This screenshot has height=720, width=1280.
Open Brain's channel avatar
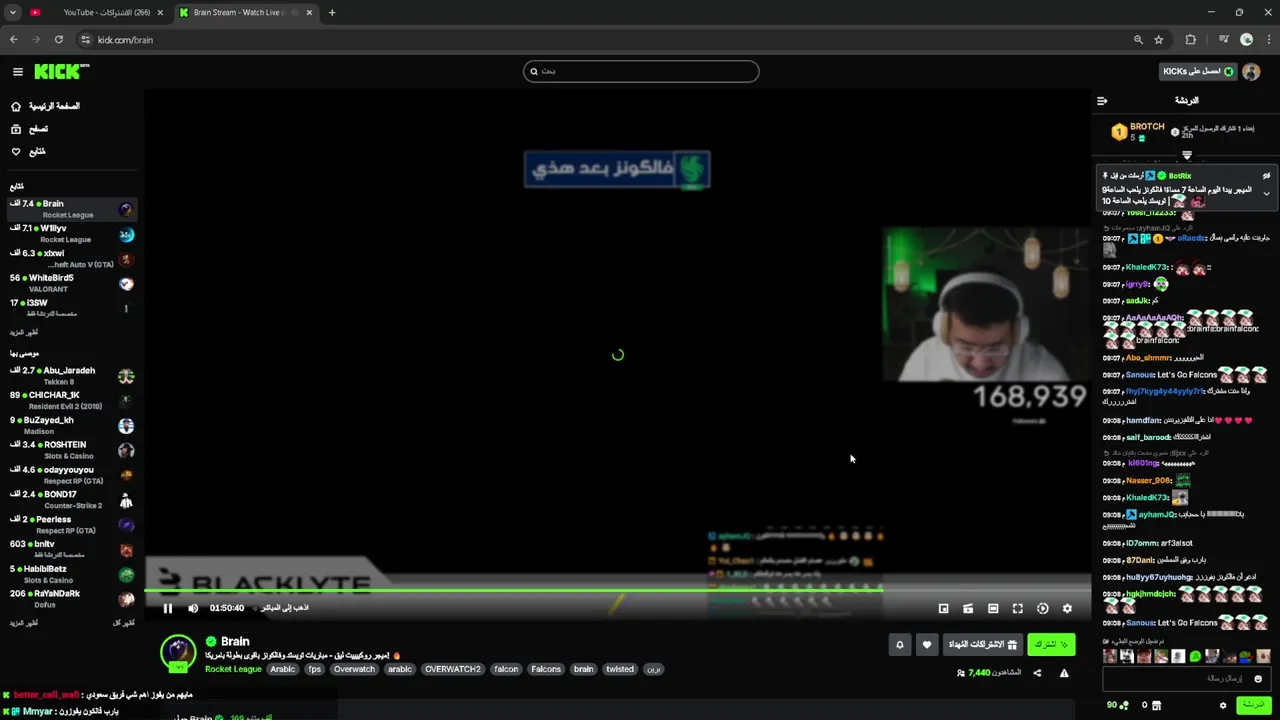pos(179,651)
